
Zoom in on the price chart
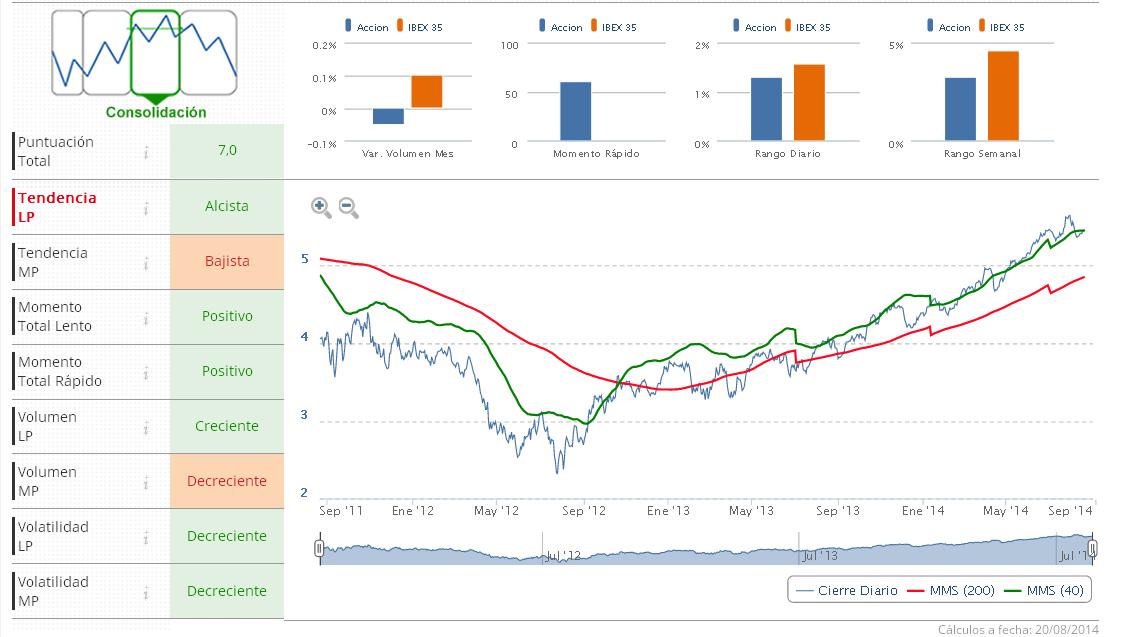click(x=321, y=207)
